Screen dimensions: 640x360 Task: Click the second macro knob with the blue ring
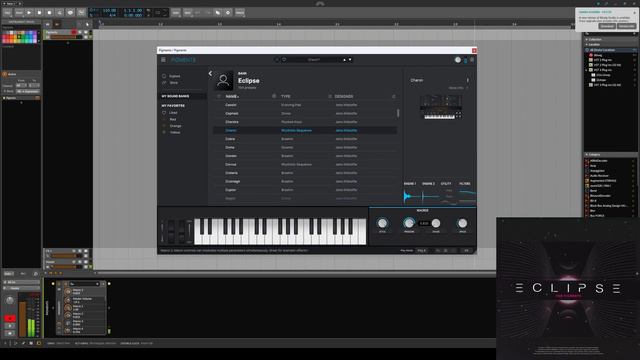409,223
